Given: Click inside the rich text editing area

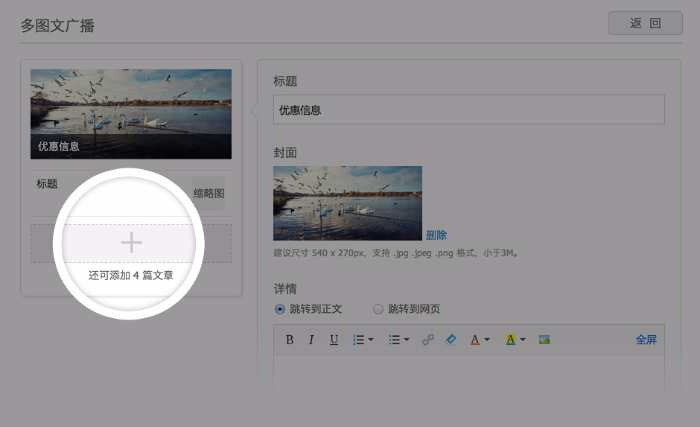Looking at the screenshot, I should coord(469,384).
